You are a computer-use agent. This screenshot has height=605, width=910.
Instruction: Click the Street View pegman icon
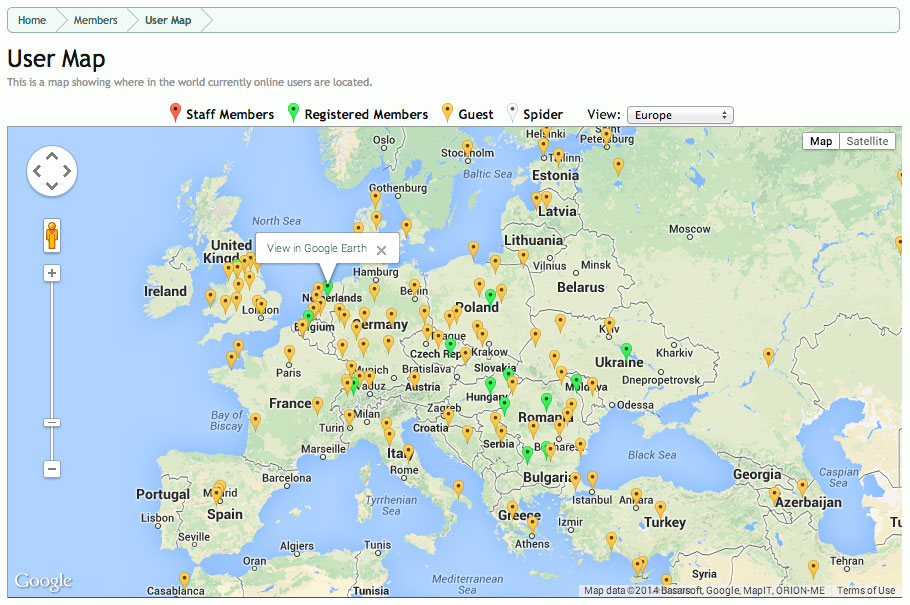[53, 237]
